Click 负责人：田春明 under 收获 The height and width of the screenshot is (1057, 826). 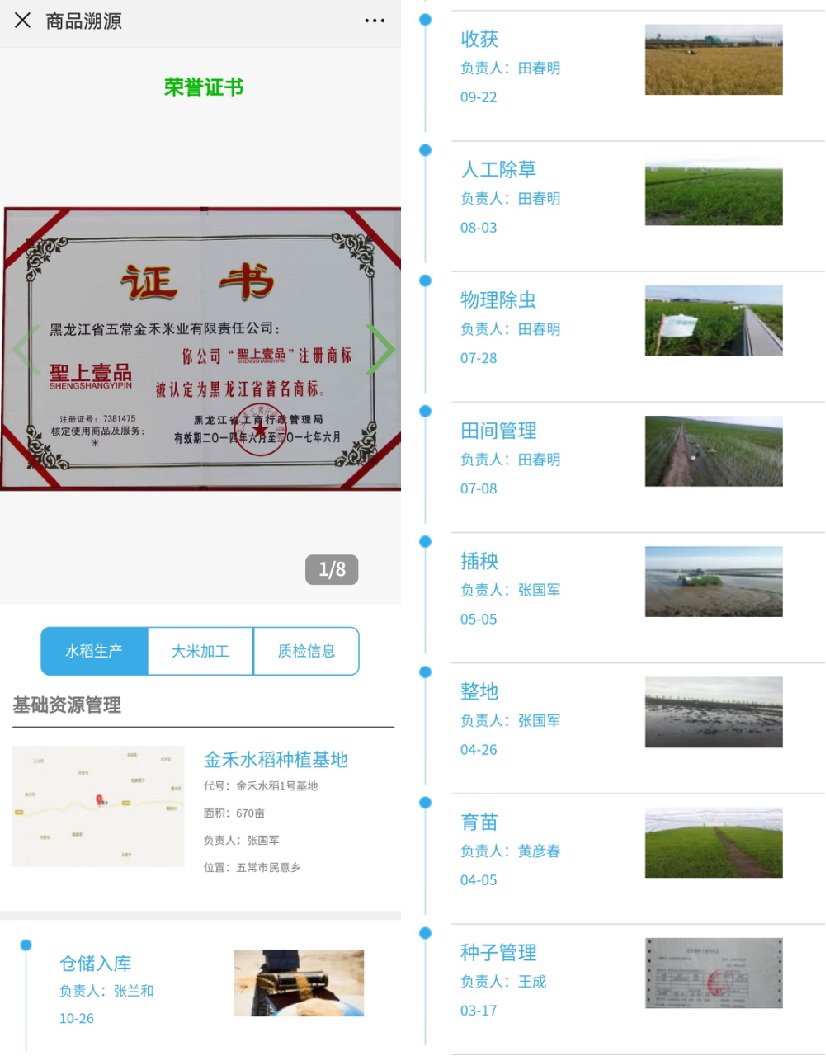[x=510, y=68]
